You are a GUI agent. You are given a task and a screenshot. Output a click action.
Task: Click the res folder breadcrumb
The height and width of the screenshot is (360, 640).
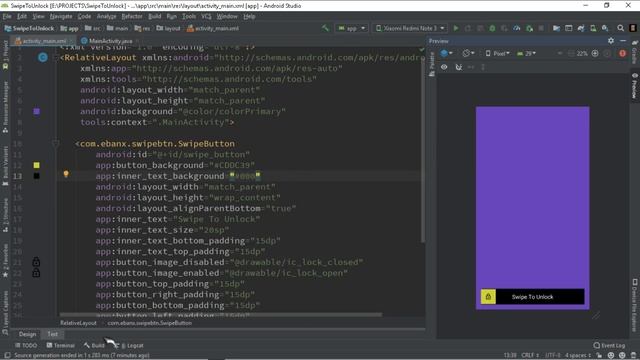tap(142, 28)
